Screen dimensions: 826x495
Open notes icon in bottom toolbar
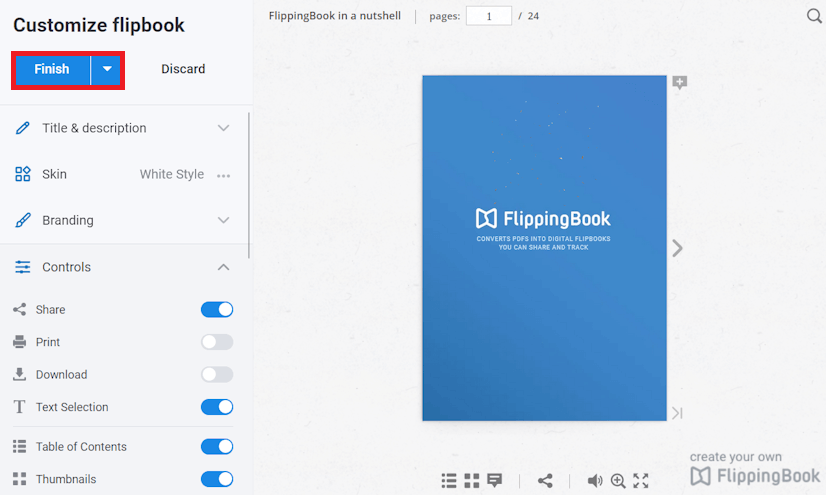coord(494,481)
